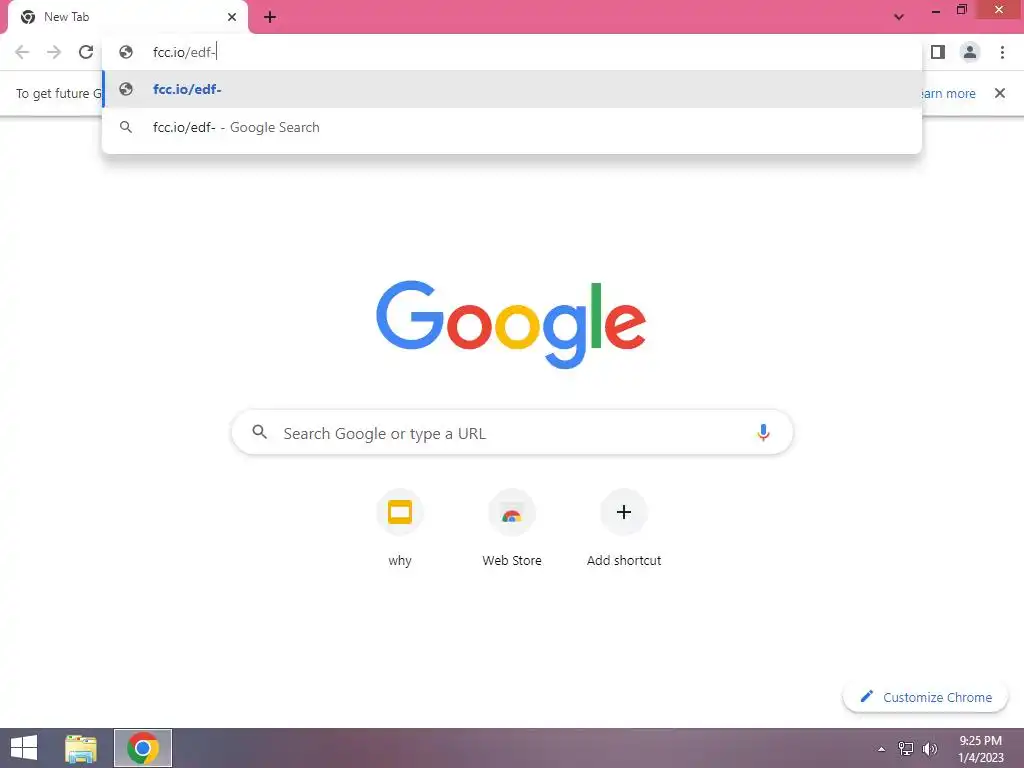Reload the page with the refresh icon

(x=86, y=52)
